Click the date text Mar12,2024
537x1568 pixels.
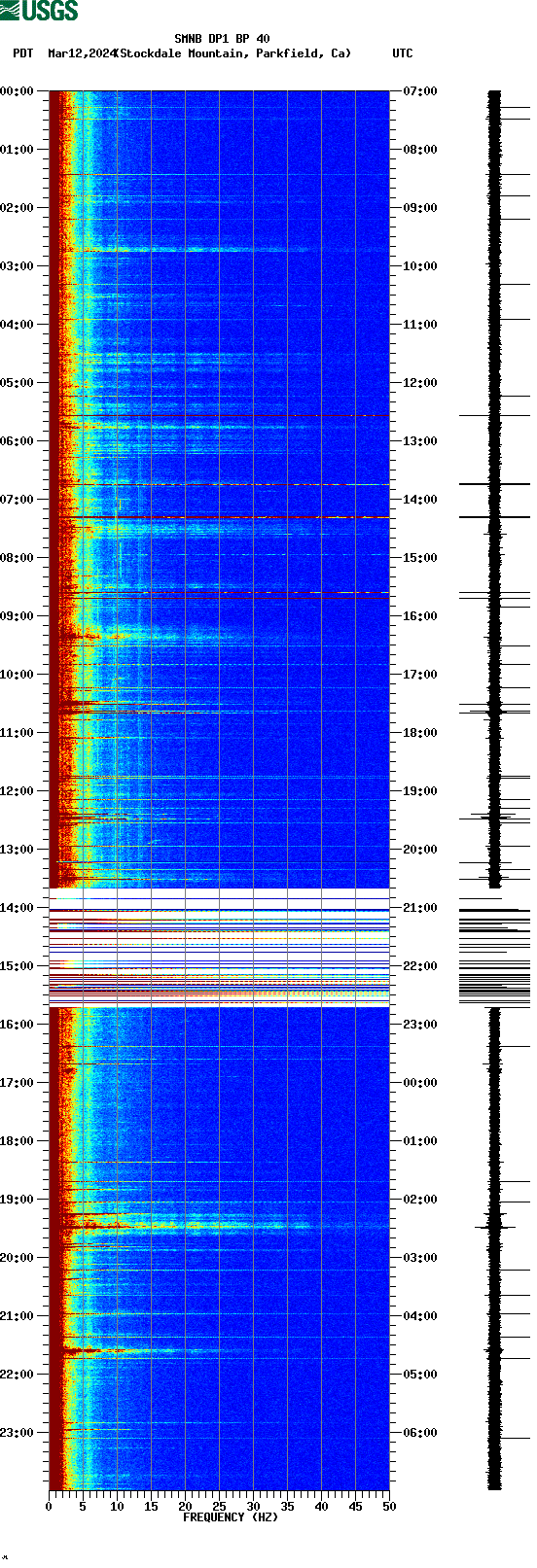point(82,53)
